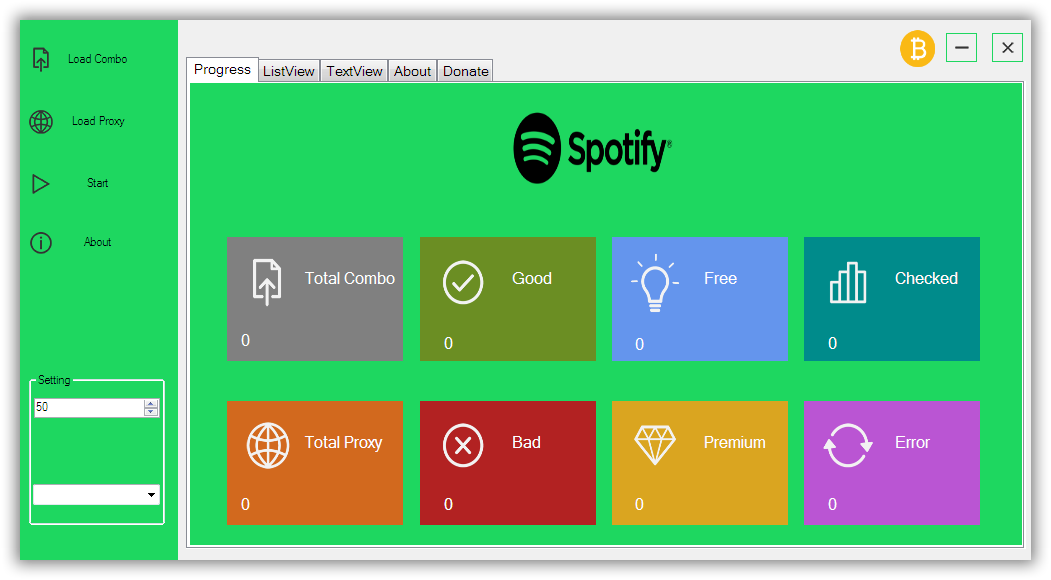Click the Load Proxy globe icon
This screenshot has width=1051, height=580.
click(41, 121)
